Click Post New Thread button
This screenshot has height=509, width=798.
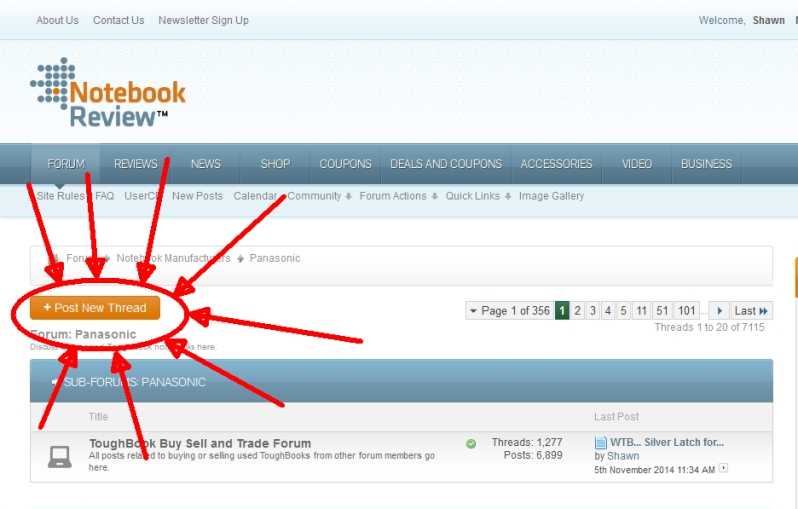click(95, 308)
